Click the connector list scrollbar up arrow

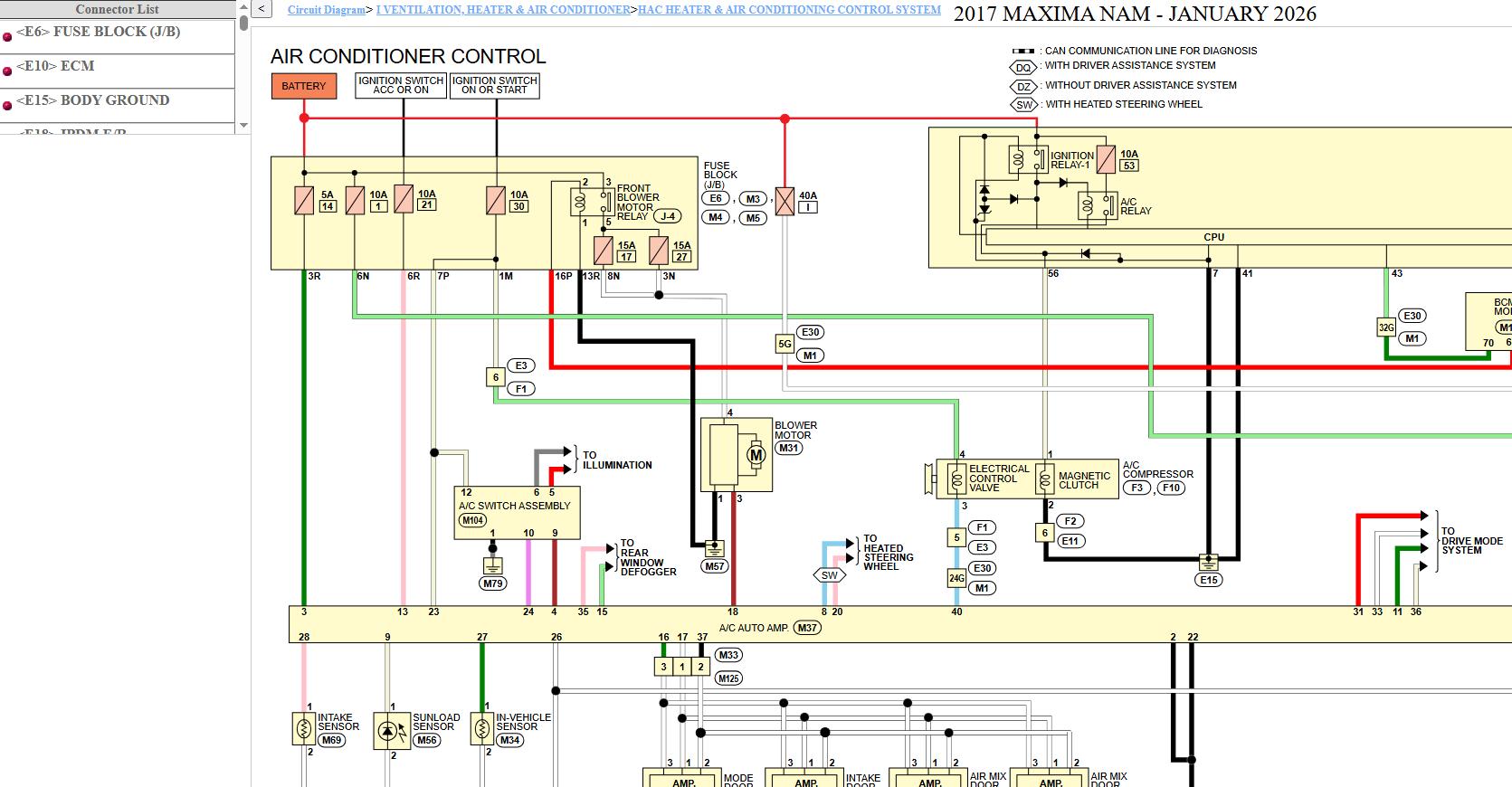(243, 6)
